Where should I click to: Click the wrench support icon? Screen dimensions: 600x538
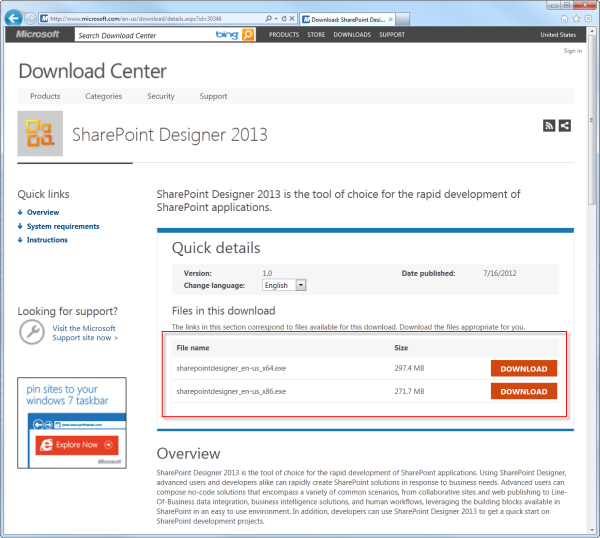(30, 332)
